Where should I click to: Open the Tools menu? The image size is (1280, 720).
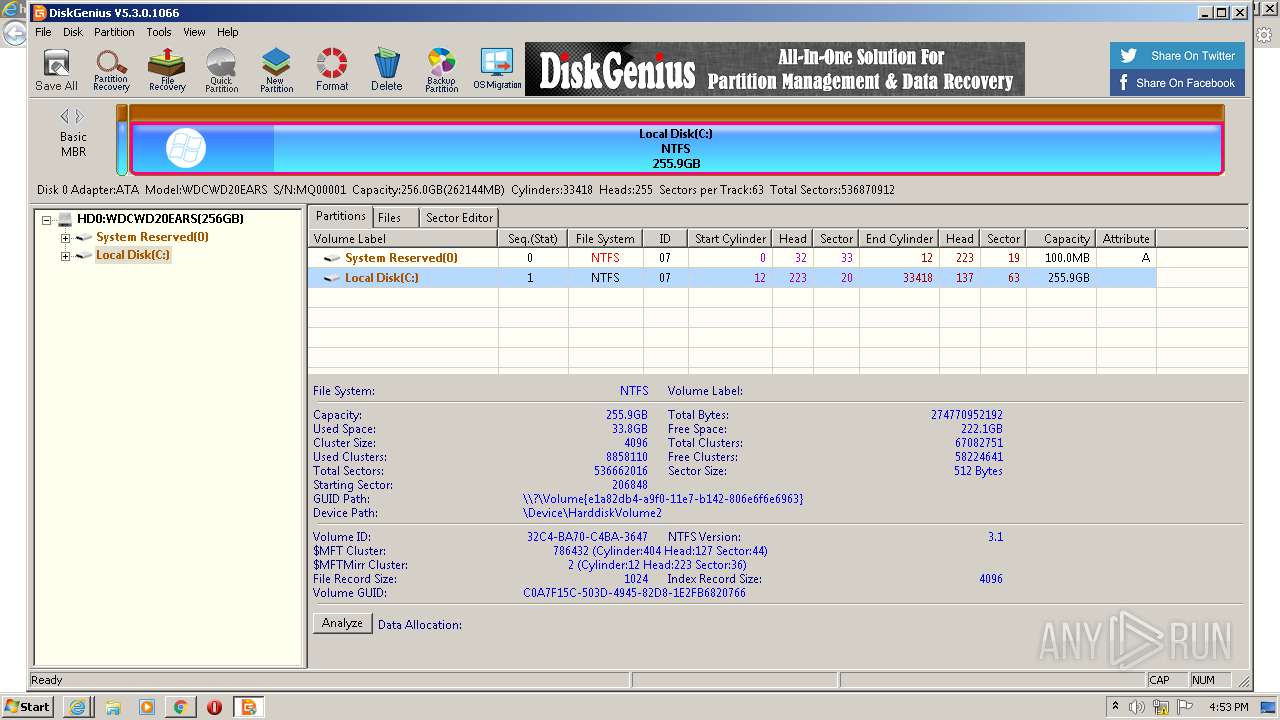coord(159,32)
